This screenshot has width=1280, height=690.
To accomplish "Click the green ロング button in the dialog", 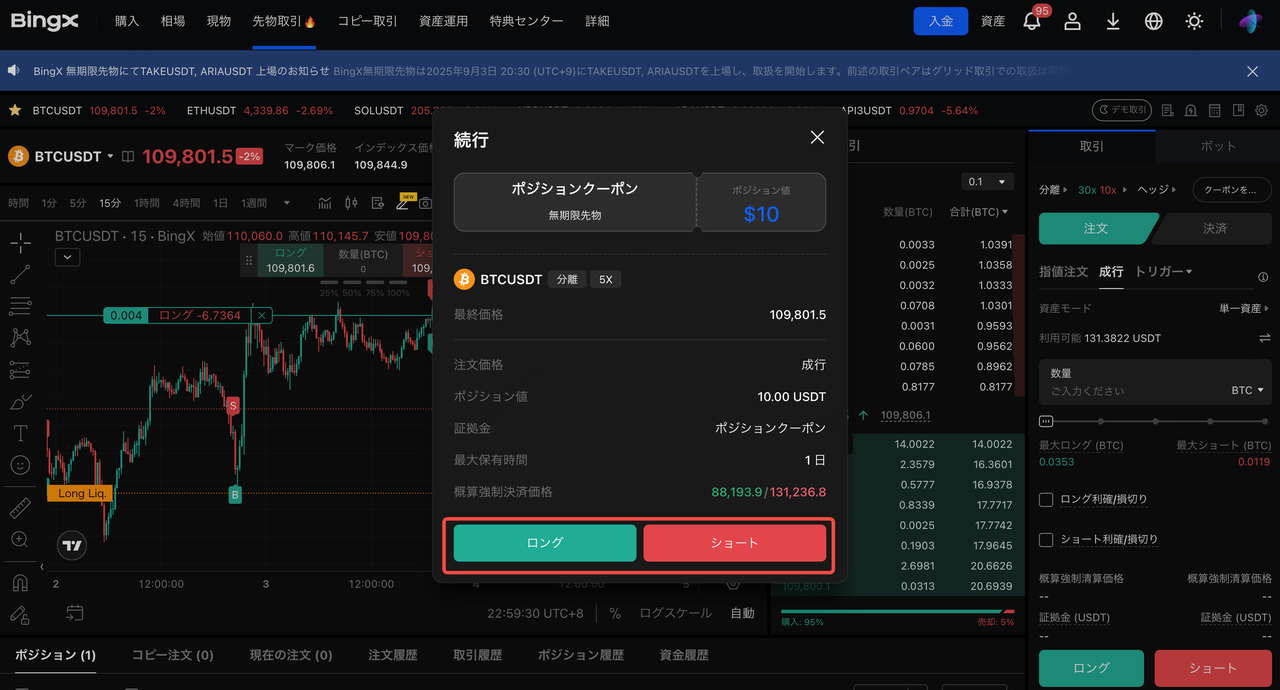I will pyautogui.click(x=544, y=542).
